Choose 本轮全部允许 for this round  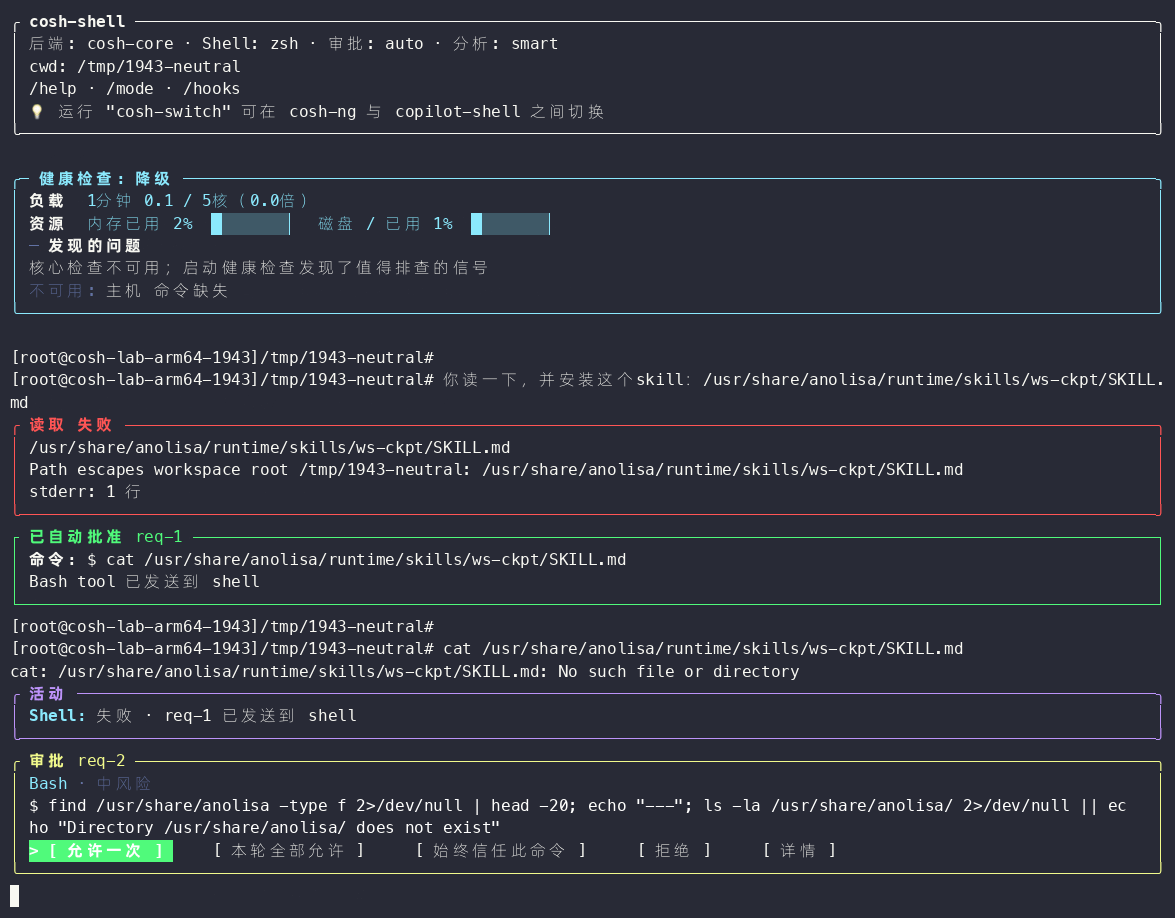point(289,851)
